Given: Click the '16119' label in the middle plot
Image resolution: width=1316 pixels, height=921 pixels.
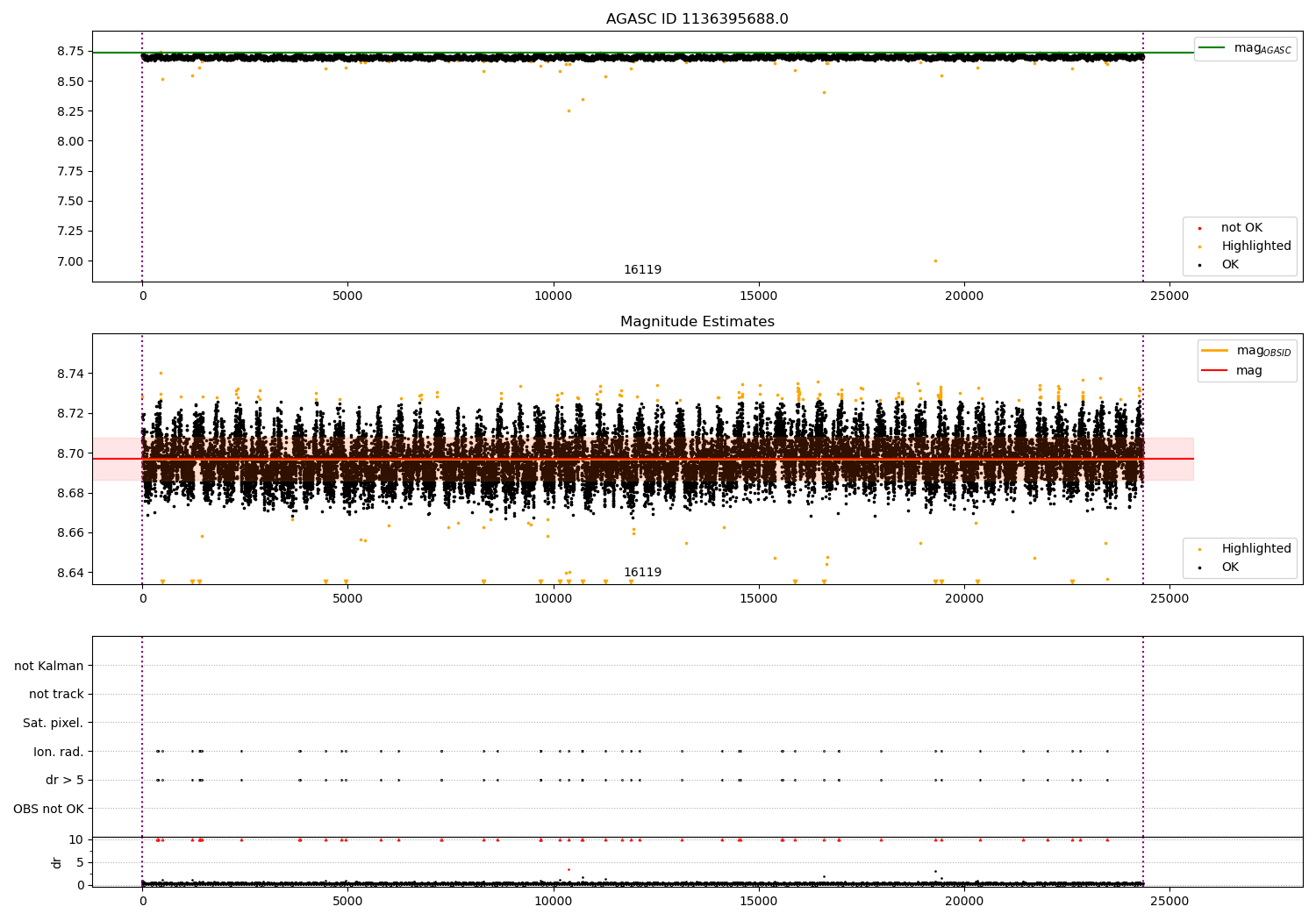Looking at the screenshot, I should click(642, 573).
